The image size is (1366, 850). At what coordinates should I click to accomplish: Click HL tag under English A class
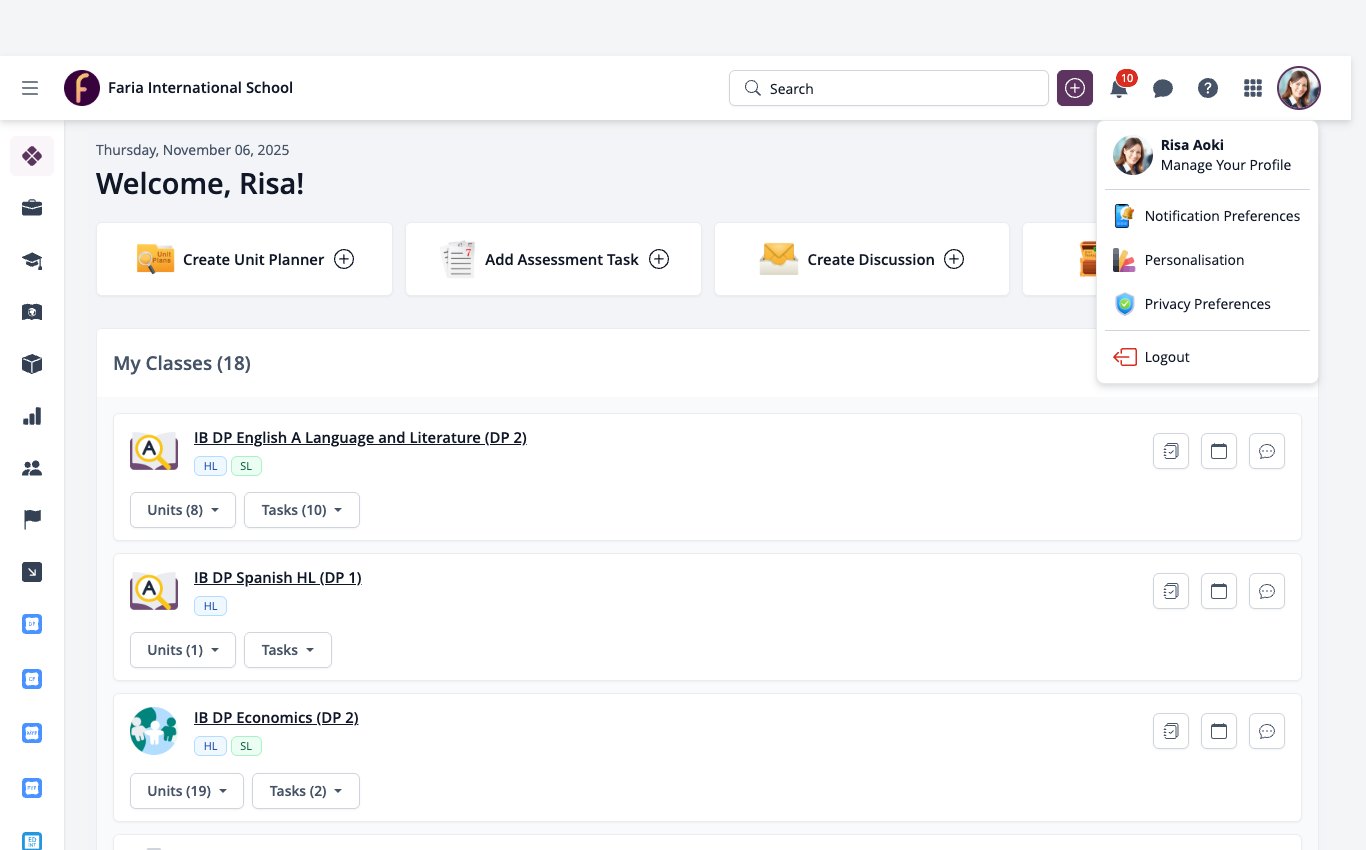(x=210, y=466)
